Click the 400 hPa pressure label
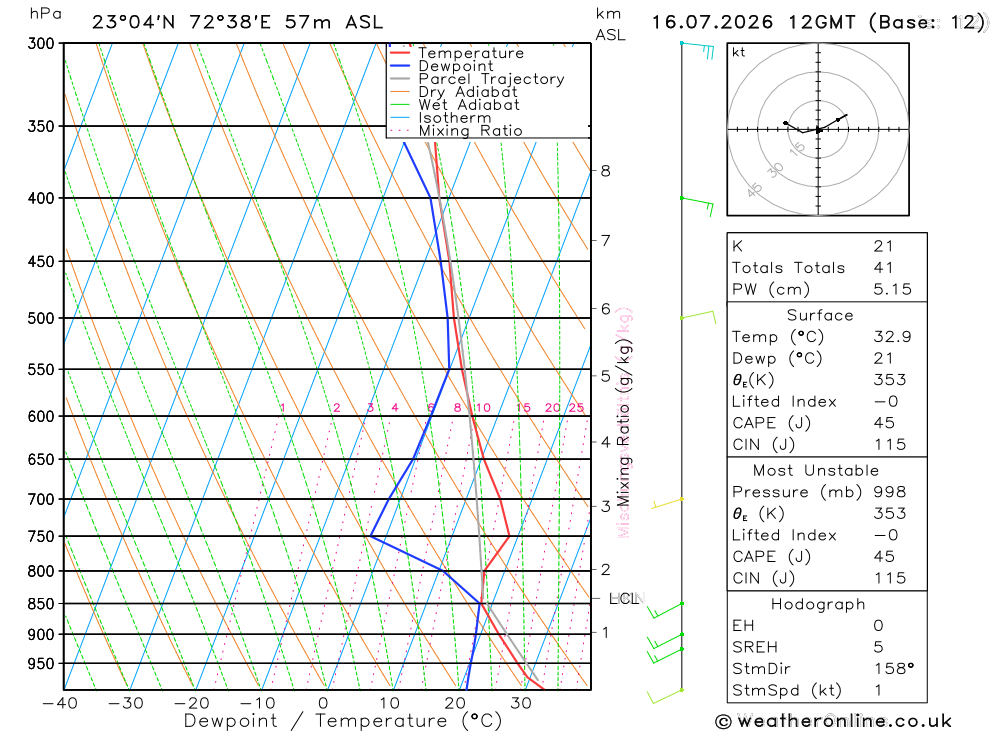Screen dimensions: 1000x733 pos(41,198)
